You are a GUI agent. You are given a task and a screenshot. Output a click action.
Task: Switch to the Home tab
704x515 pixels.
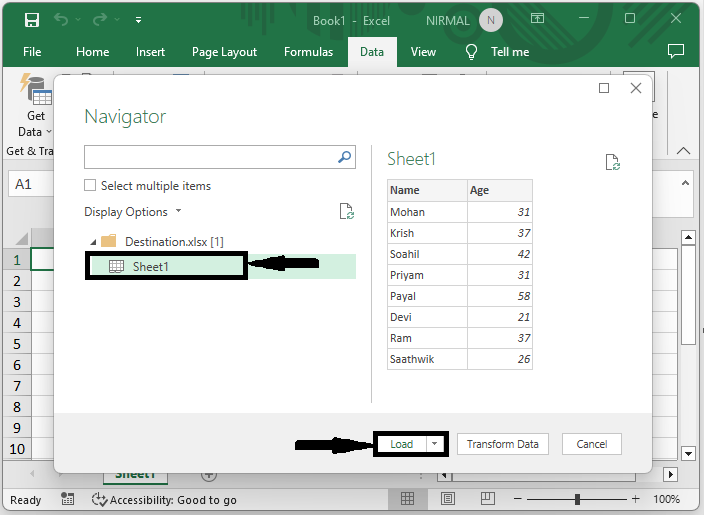point(92,52)
